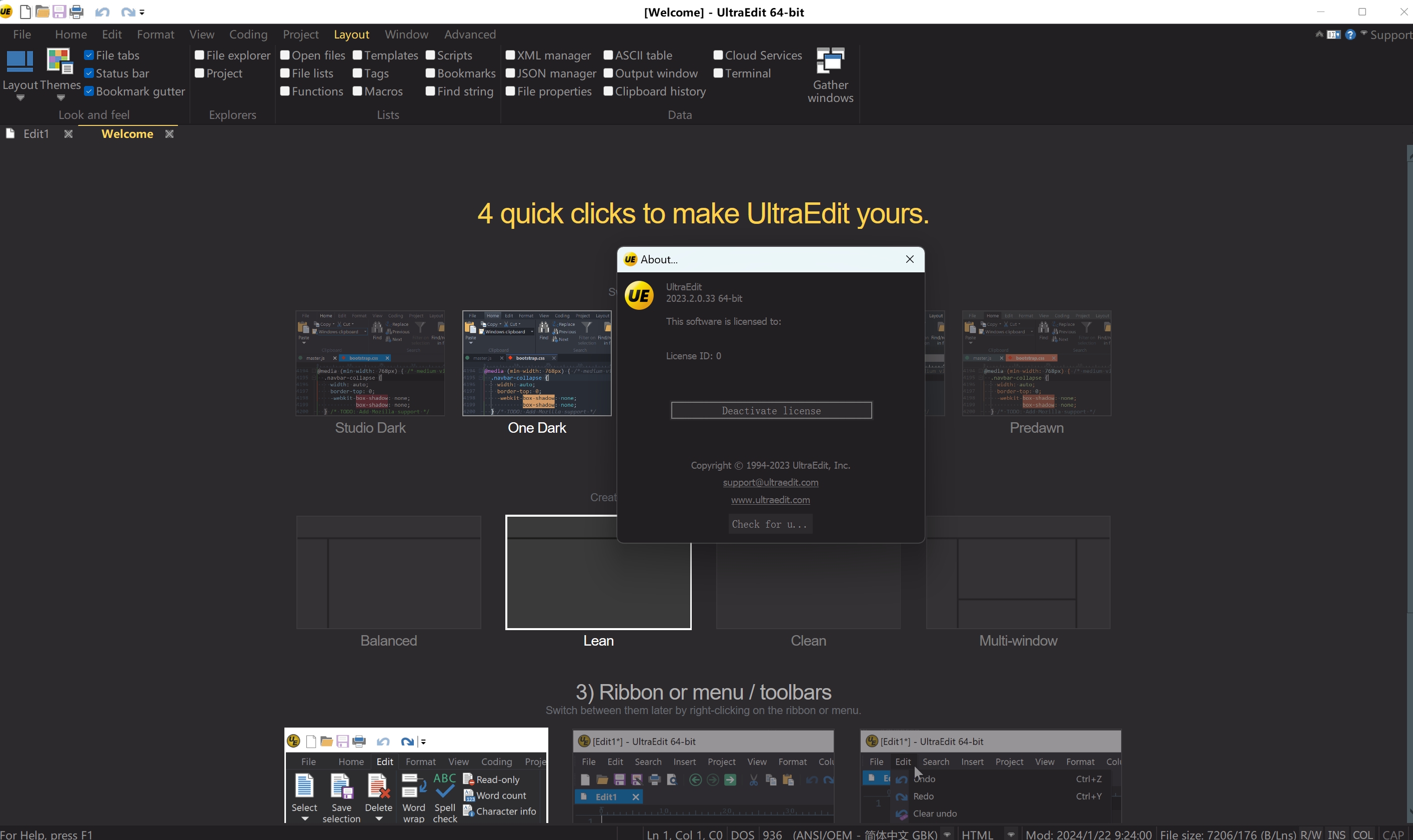Uncheck the Status bar checkbox
Viewport: 1413px width, 840px height.
click(x=89, y=73)
